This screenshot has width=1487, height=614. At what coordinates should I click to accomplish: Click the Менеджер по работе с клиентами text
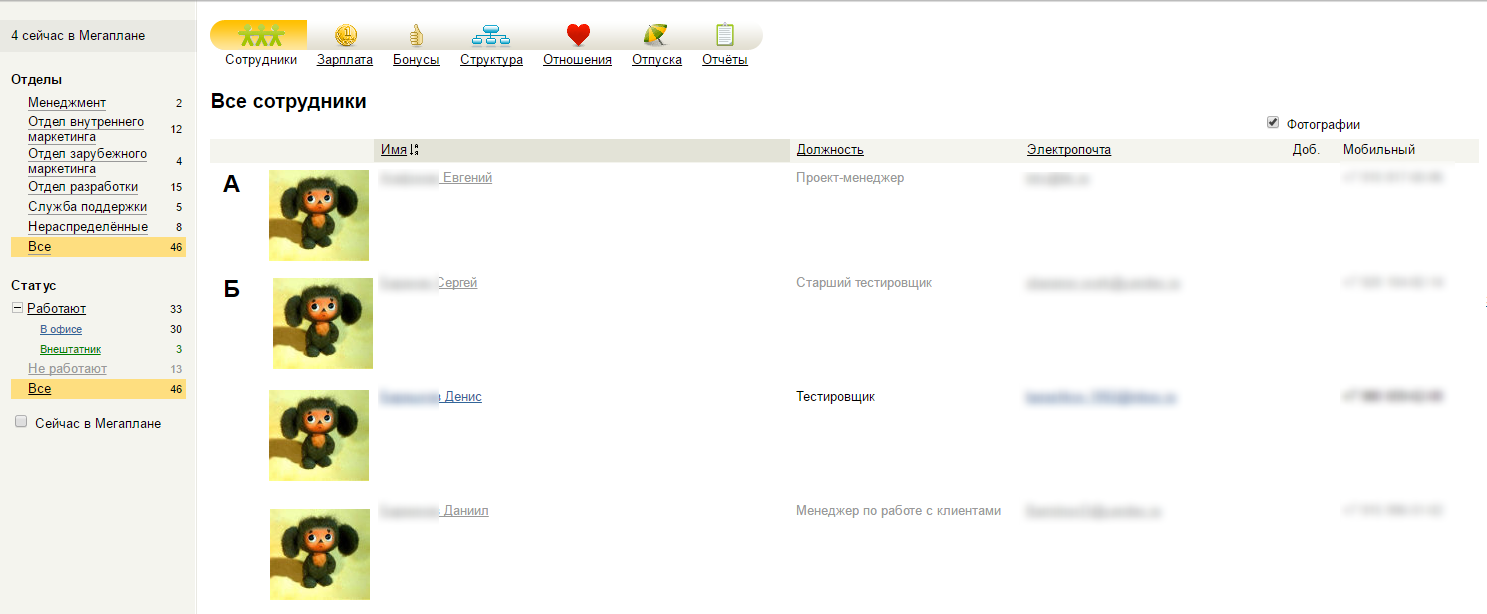pyautogui.click(x=898, y=511)
